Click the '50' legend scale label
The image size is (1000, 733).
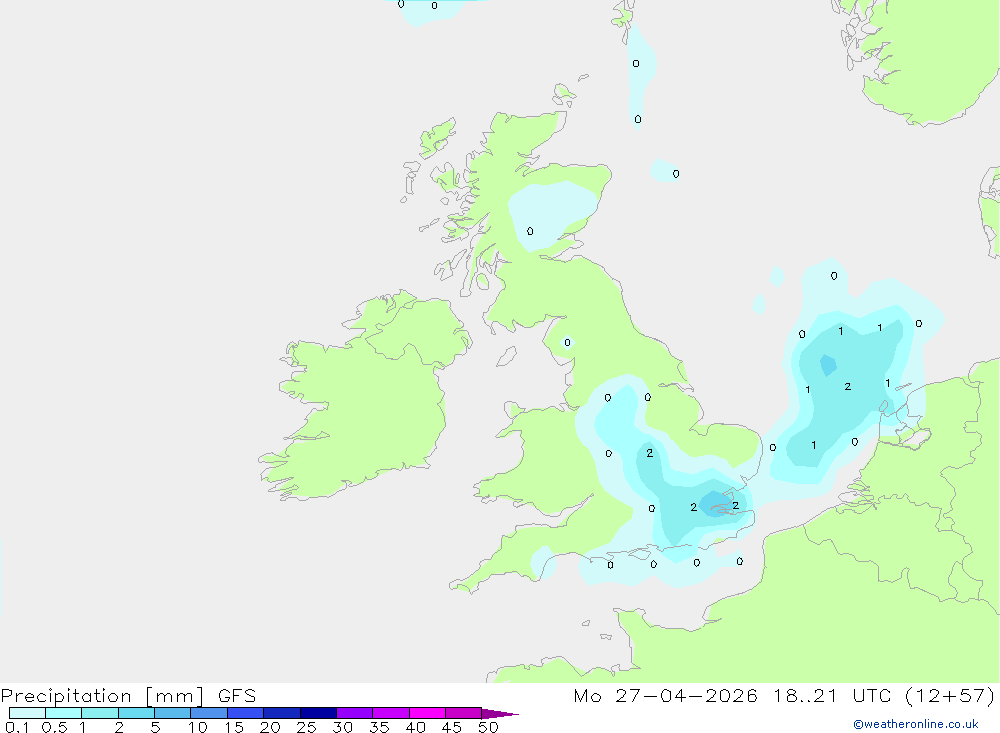tap(488, 727)
